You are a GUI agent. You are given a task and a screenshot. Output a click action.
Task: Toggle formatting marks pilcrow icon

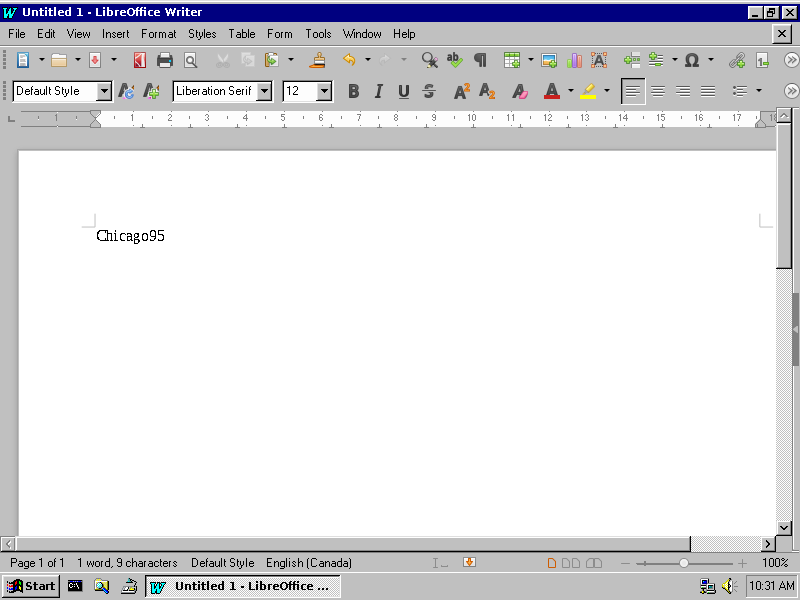pos(480,60)
